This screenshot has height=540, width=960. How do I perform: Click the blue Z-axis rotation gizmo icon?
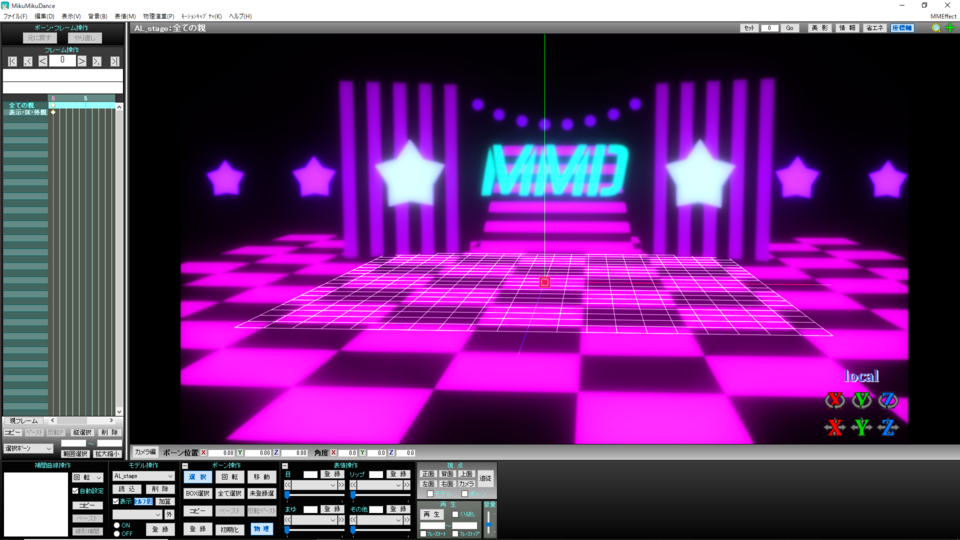click(888, 401)
